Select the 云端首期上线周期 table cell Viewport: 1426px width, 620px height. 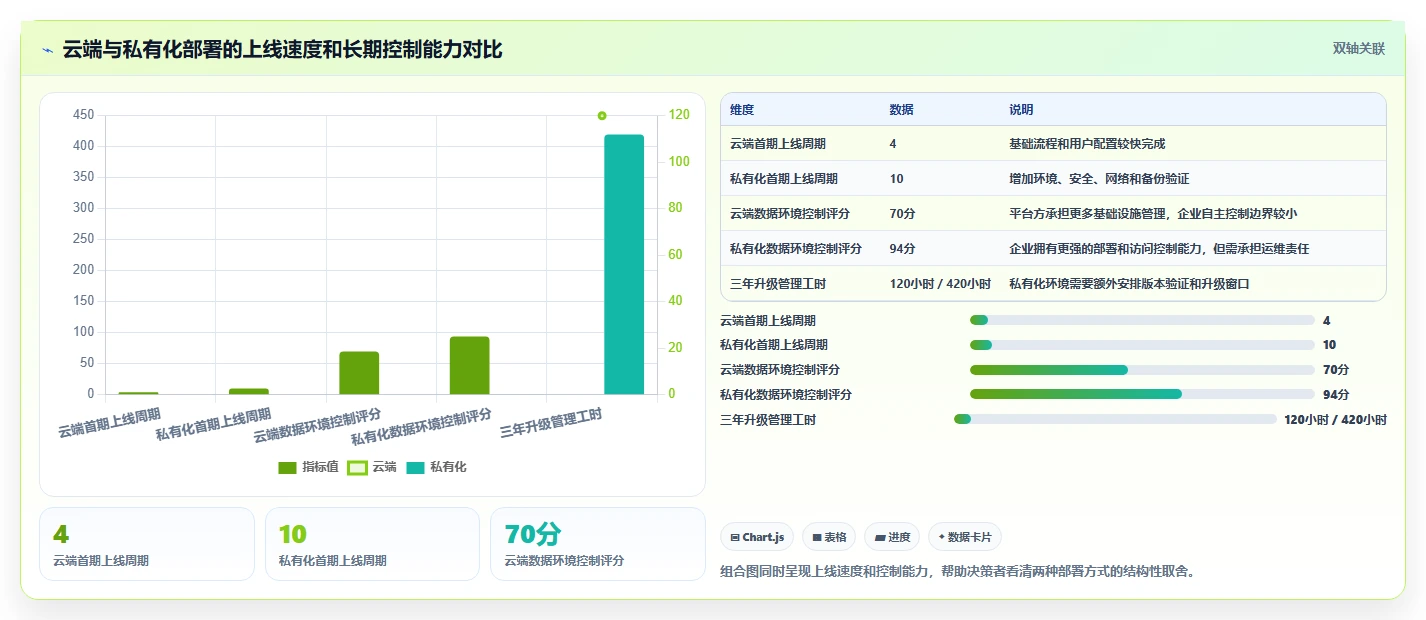[800, 144]
